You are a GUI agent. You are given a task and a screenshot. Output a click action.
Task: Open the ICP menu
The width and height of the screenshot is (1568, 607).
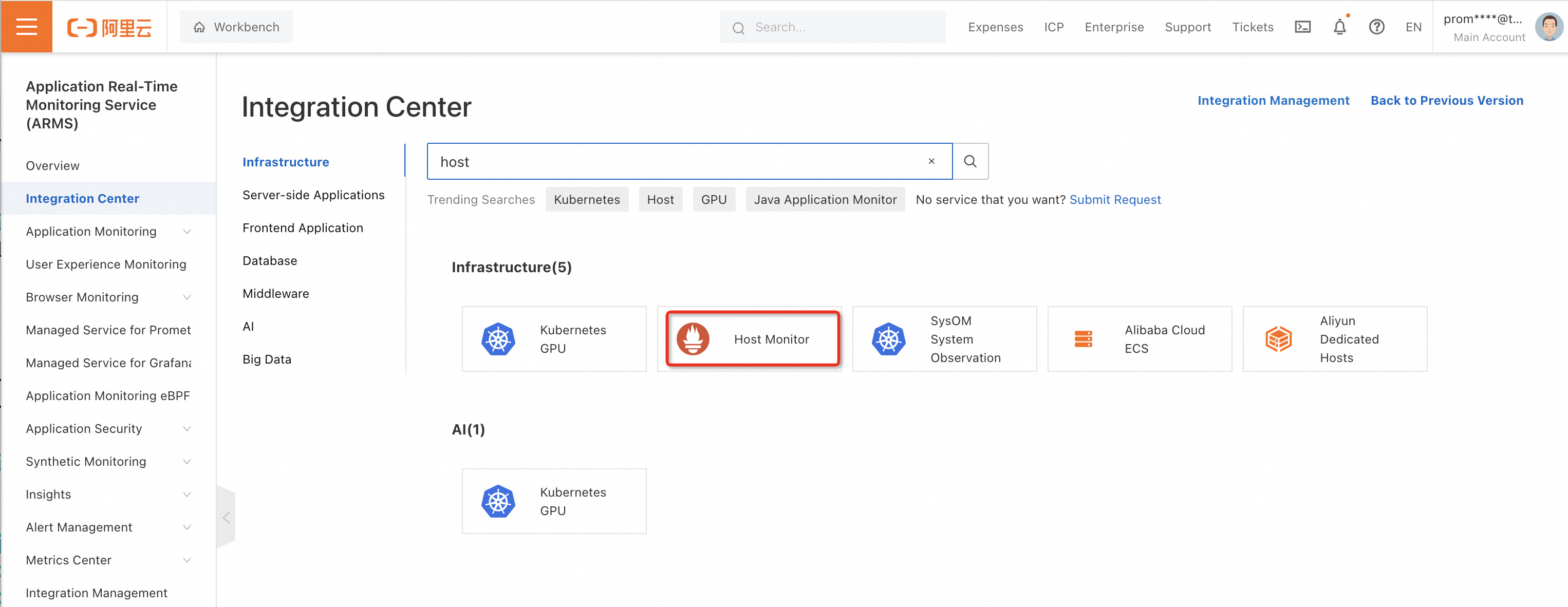coord(1054,27)
